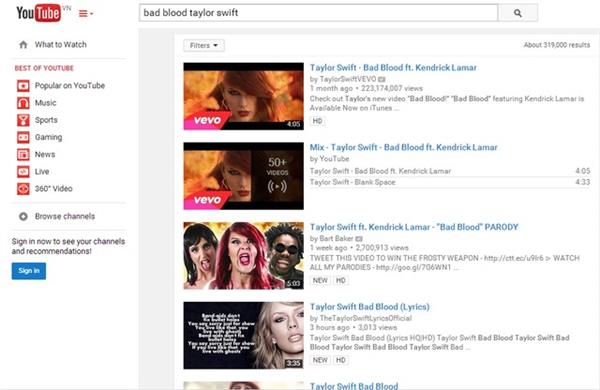Click the Sports trophy icon
The width and height of the screenshot is (600, 390).
pos(23,120)
